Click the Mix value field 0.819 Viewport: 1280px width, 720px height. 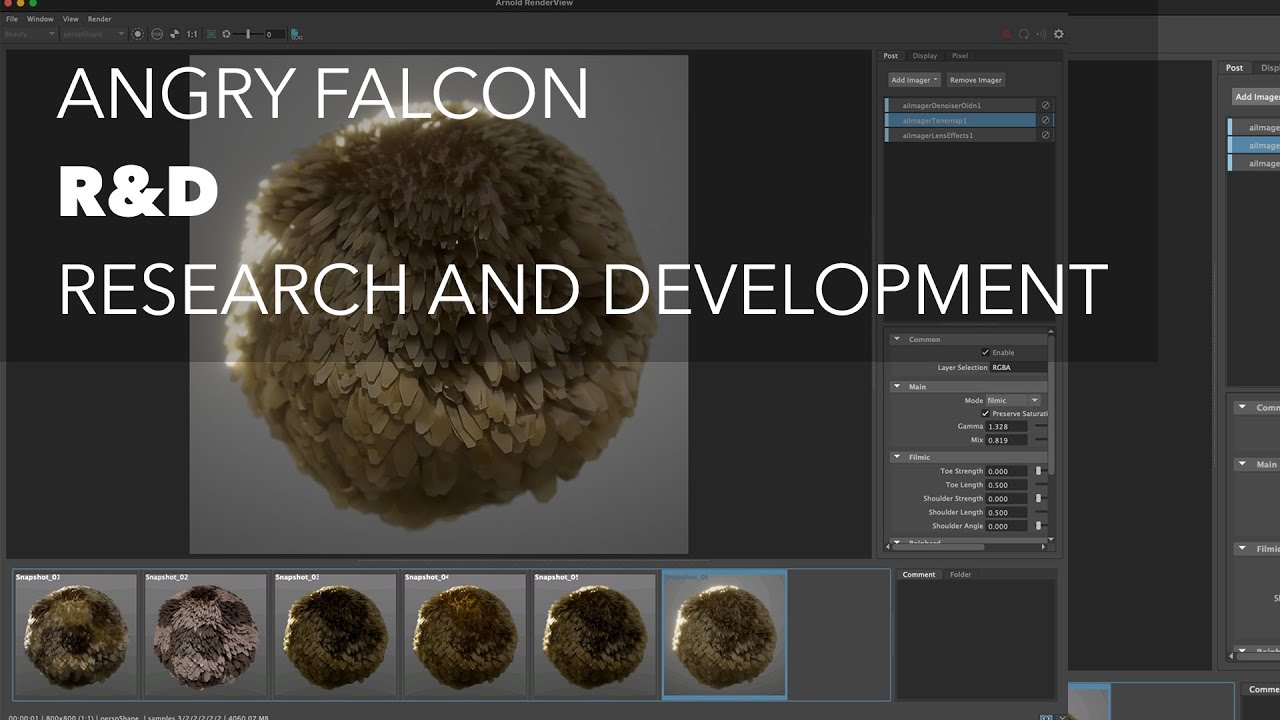point(1006,440)
